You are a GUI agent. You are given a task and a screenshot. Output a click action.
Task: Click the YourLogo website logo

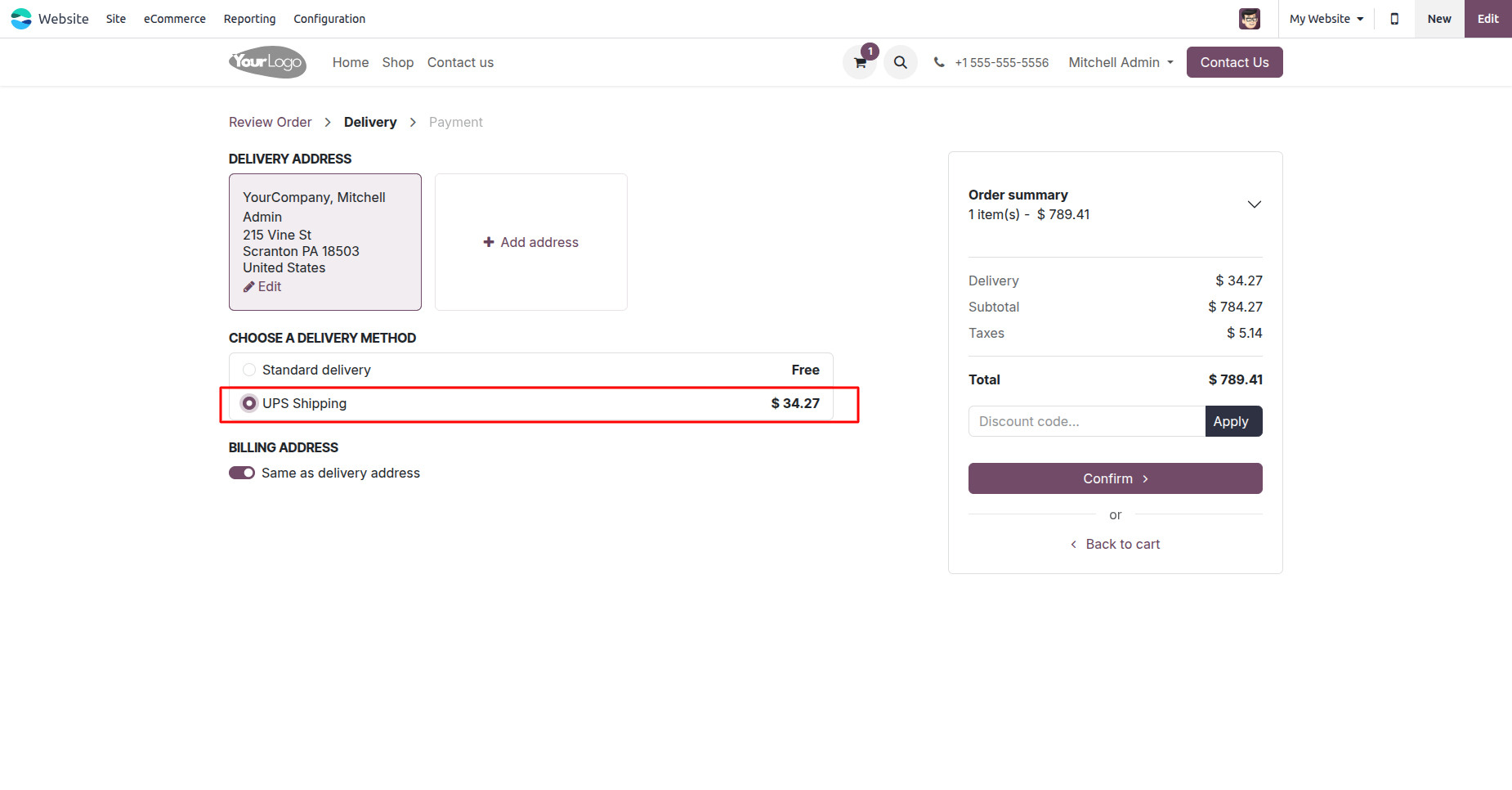point(267,62)
